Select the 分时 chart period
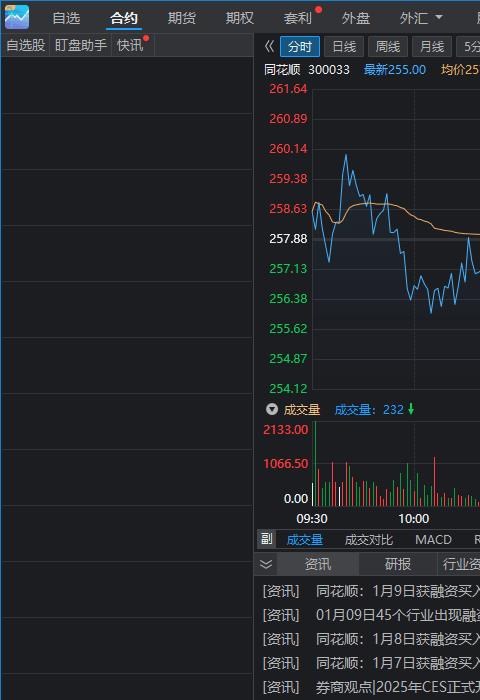 (300, 46)
